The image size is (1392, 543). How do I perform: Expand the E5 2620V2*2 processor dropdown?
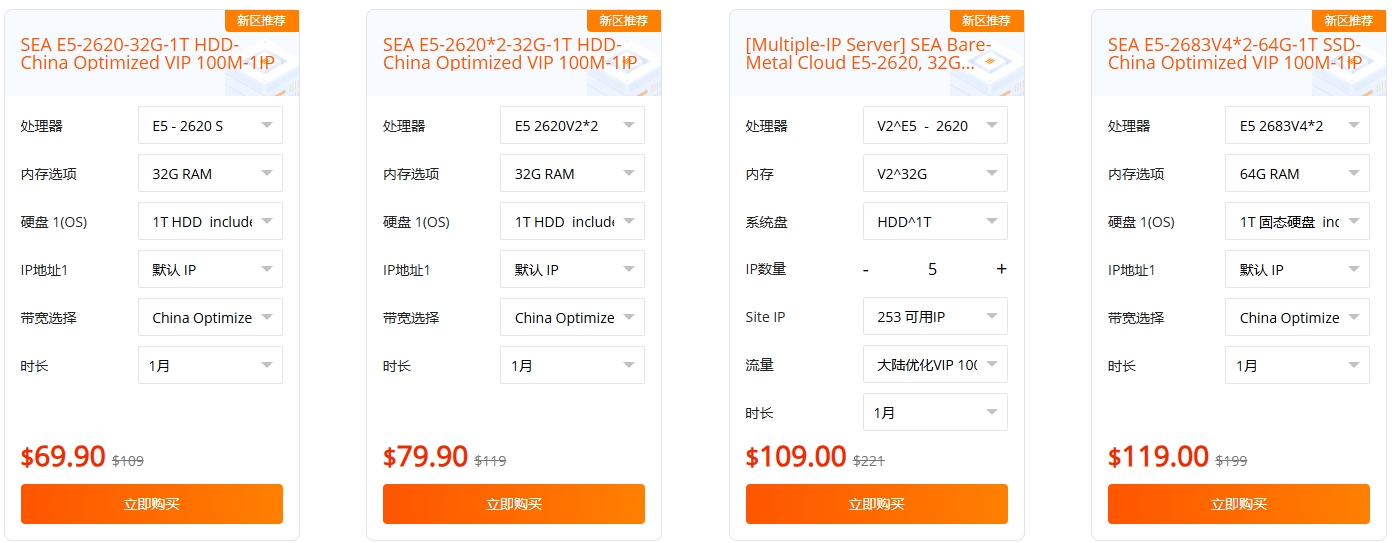(572, 126)
